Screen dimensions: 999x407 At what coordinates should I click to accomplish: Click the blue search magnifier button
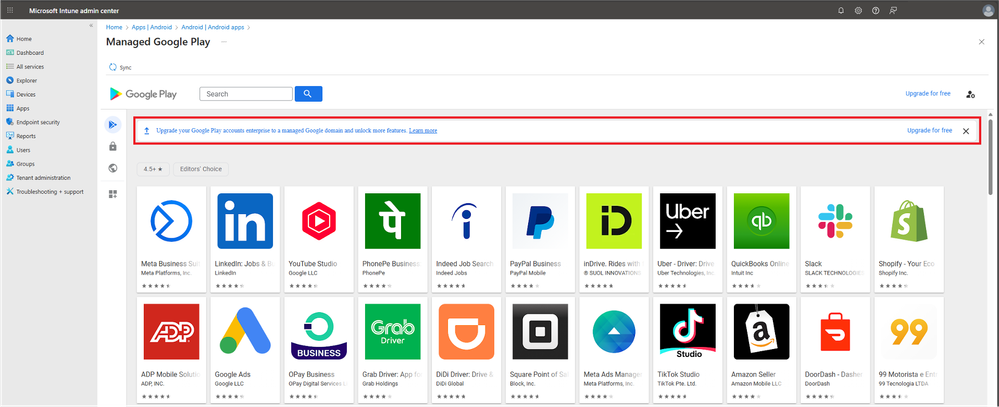tap(308, 94)
